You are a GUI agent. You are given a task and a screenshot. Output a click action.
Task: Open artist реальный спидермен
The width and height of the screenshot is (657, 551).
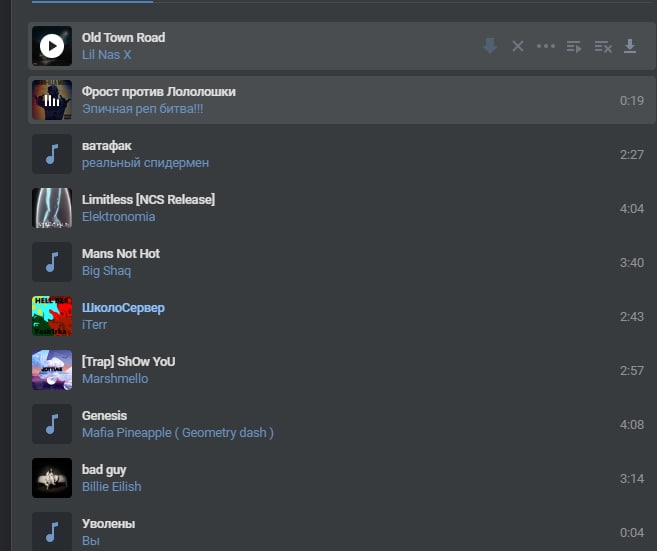click(145, 163)
